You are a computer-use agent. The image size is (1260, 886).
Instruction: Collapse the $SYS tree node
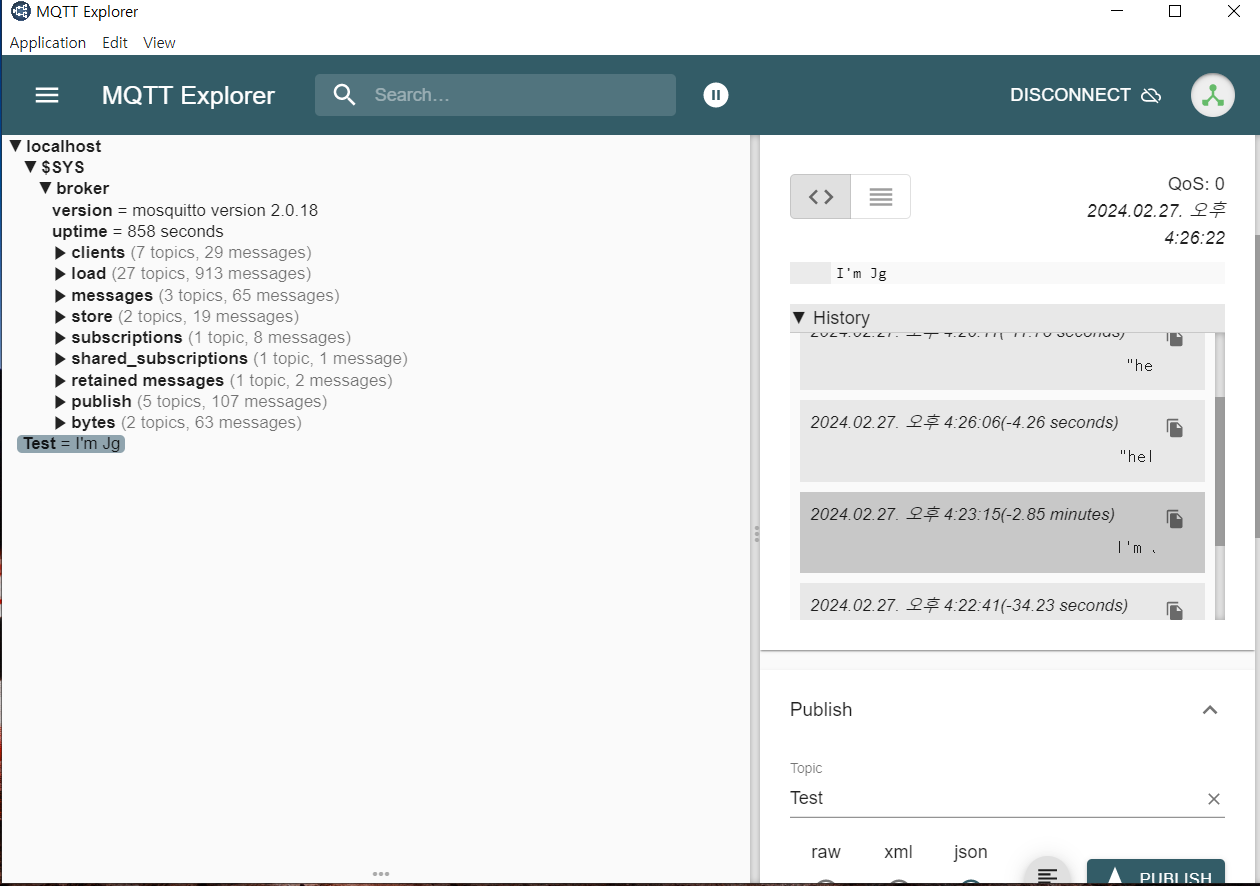pyautogui.click(x=30, y=167)
